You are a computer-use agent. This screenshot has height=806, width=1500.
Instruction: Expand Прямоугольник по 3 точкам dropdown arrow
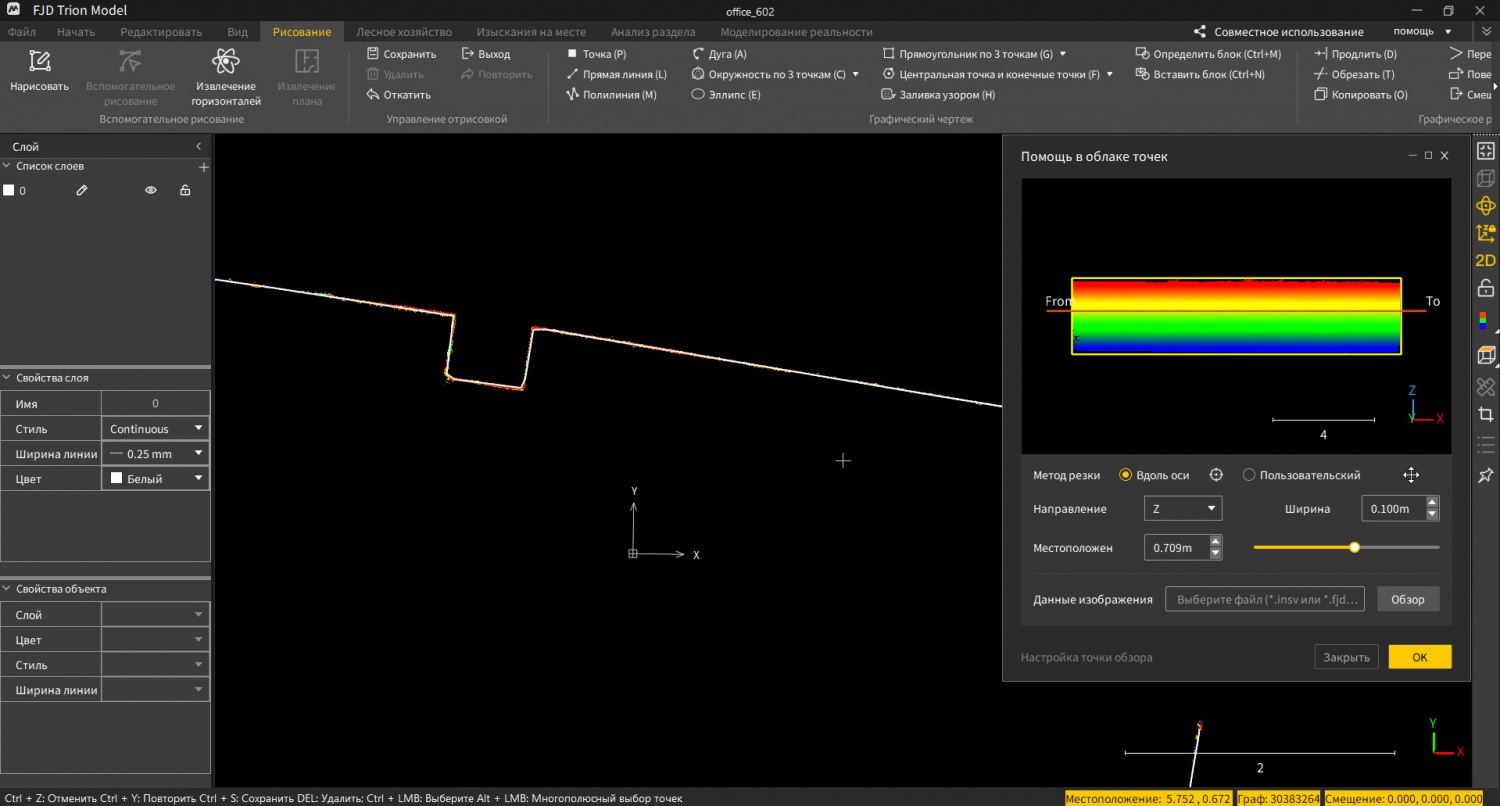pos(1062,54)
